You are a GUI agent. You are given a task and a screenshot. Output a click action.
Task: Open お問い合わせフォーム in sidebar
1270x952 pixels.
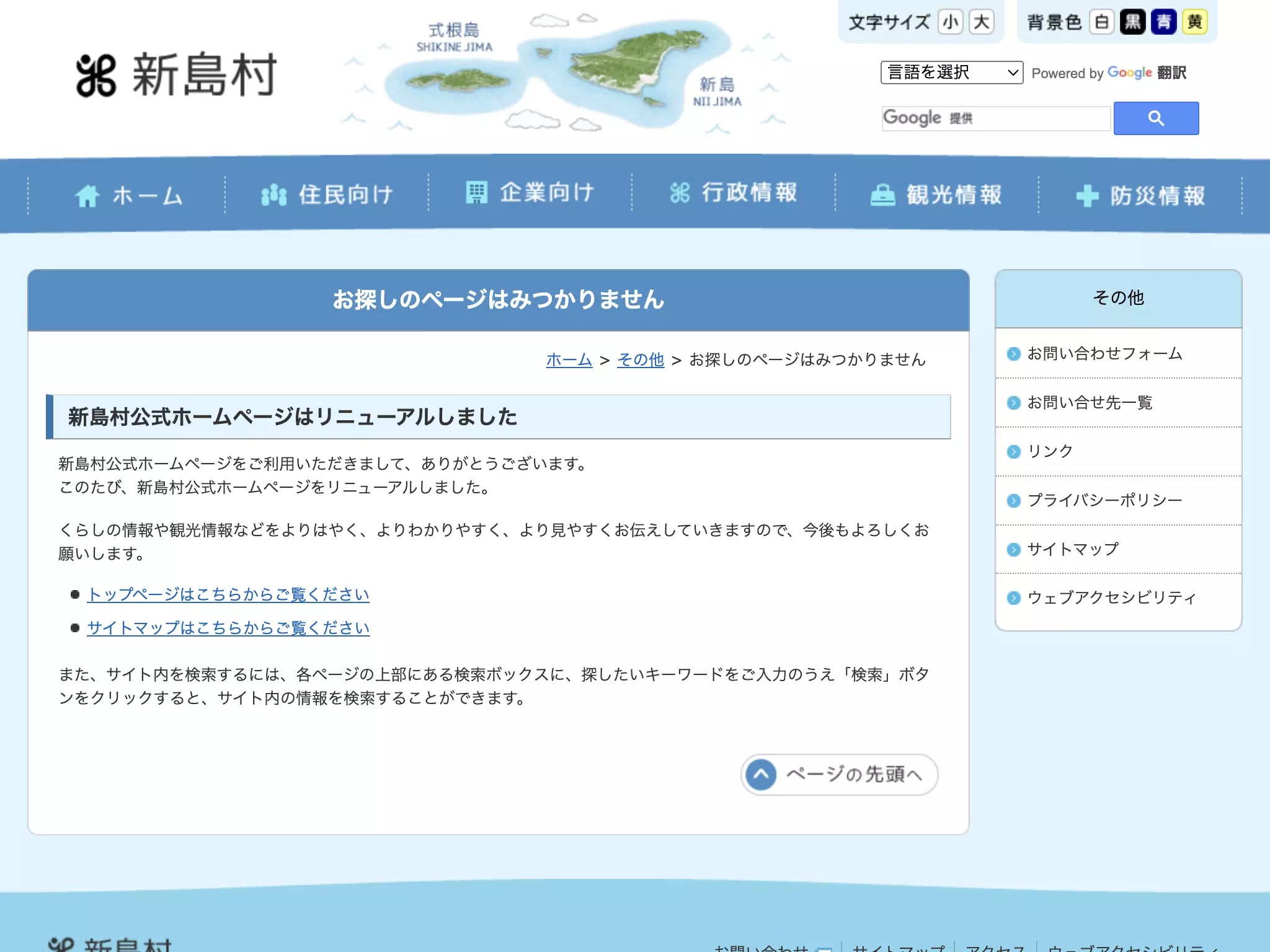point(1118,353)
